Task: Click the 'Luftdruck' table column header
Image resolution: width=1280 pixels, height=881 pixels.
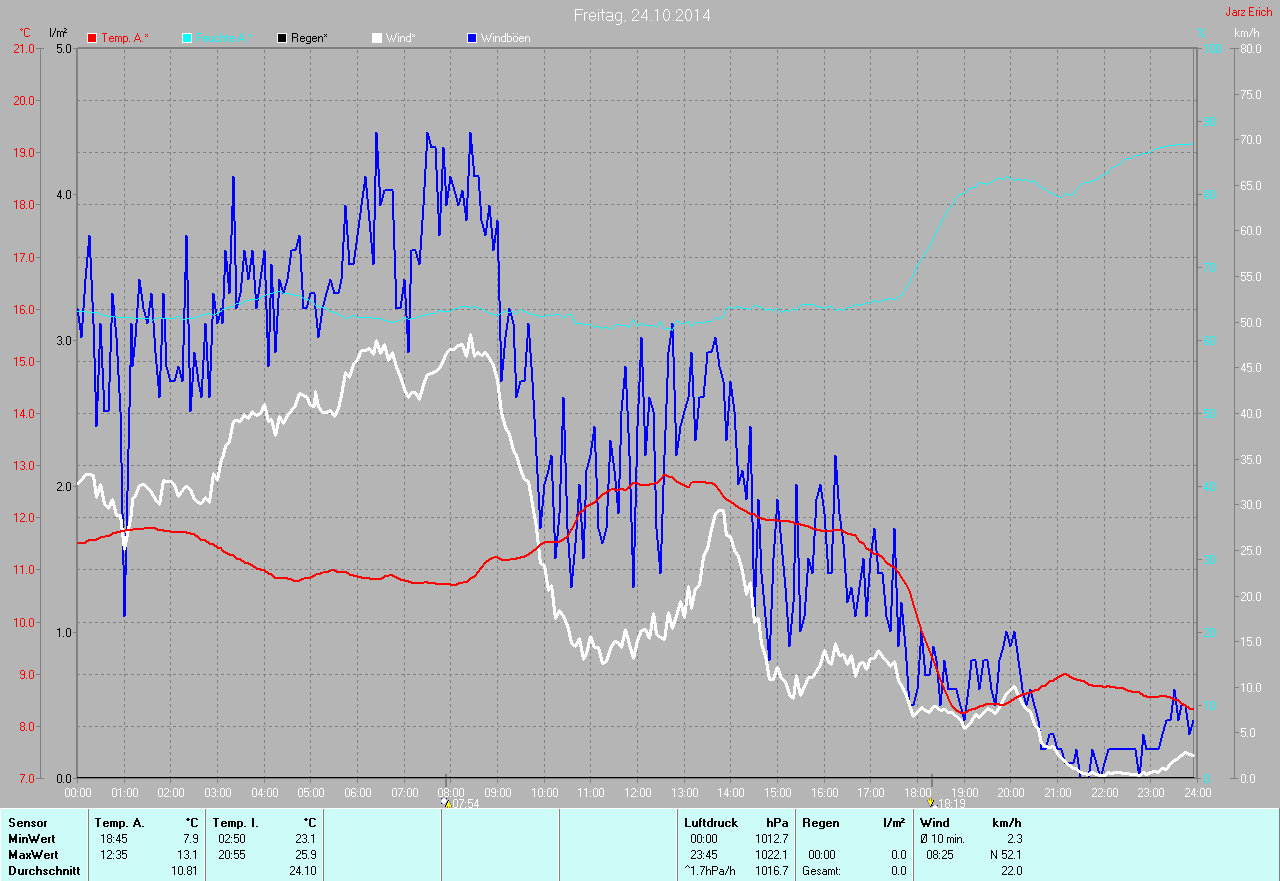Action: pyautogui.click(x=711, y=823)
